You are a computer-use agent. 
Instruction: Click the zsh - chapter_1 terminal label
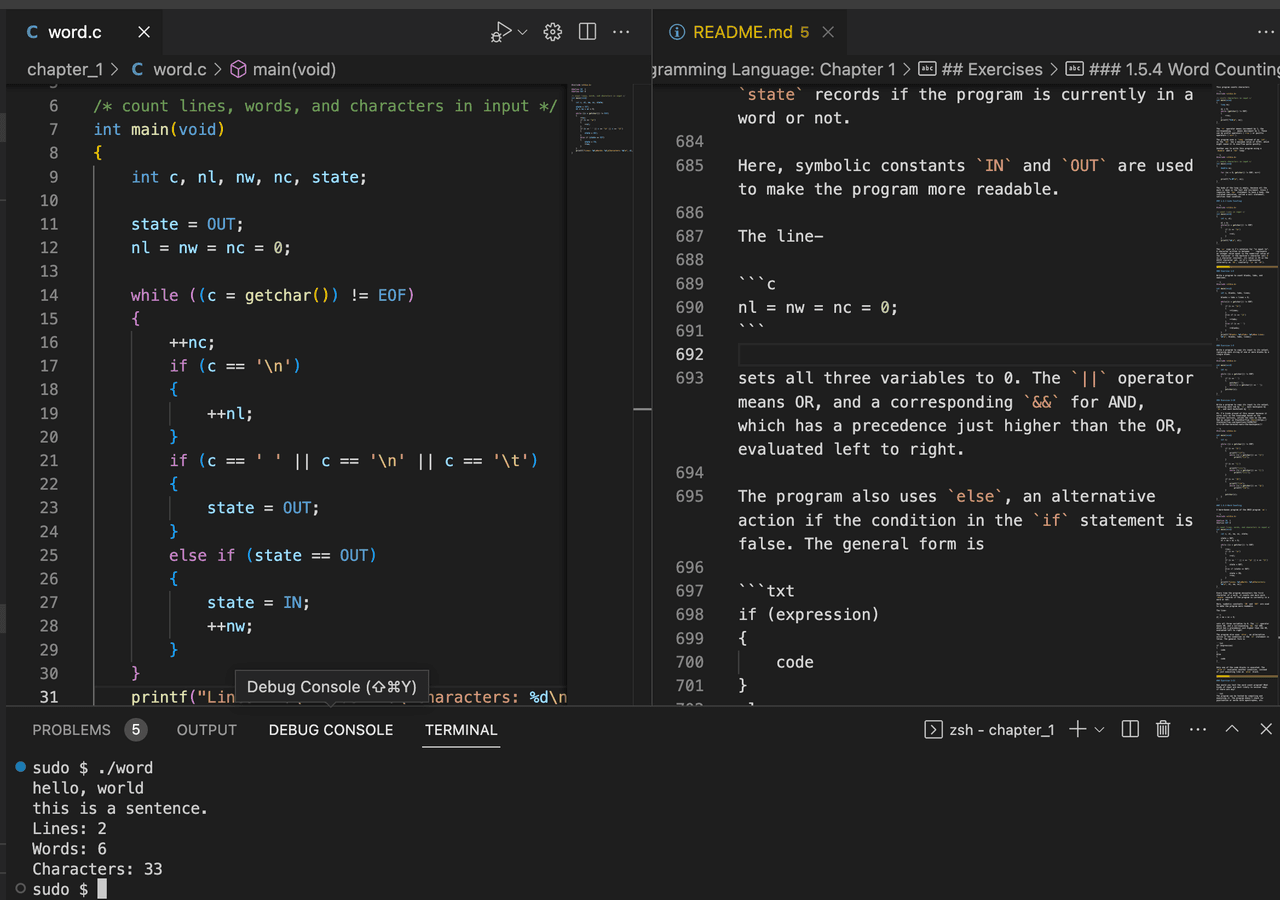[x=1001, y=730]
